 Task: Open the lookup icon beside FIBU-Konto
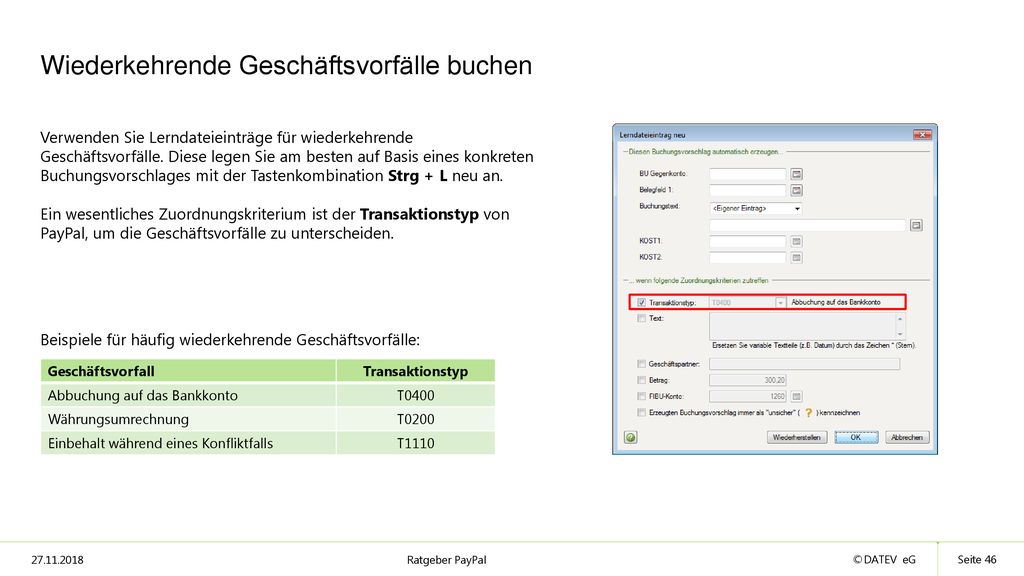tap(796, 396)
